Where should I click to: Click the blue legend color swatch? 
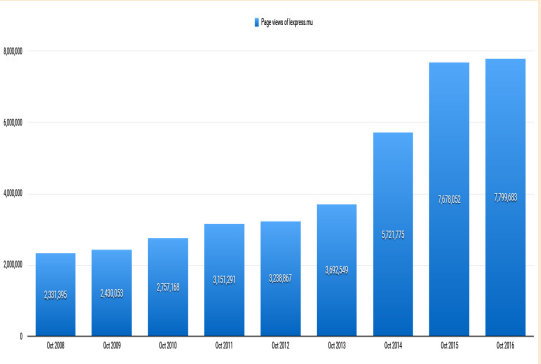pyautogui.click(x=257, y=22)
